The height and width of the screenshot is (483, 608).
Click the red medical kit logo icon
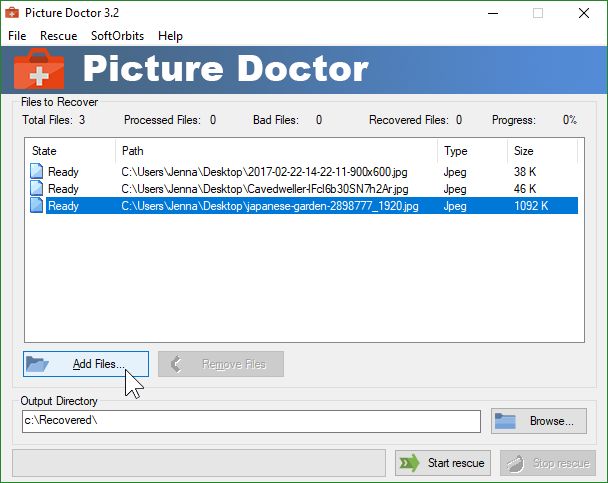[x=39, y=70]
